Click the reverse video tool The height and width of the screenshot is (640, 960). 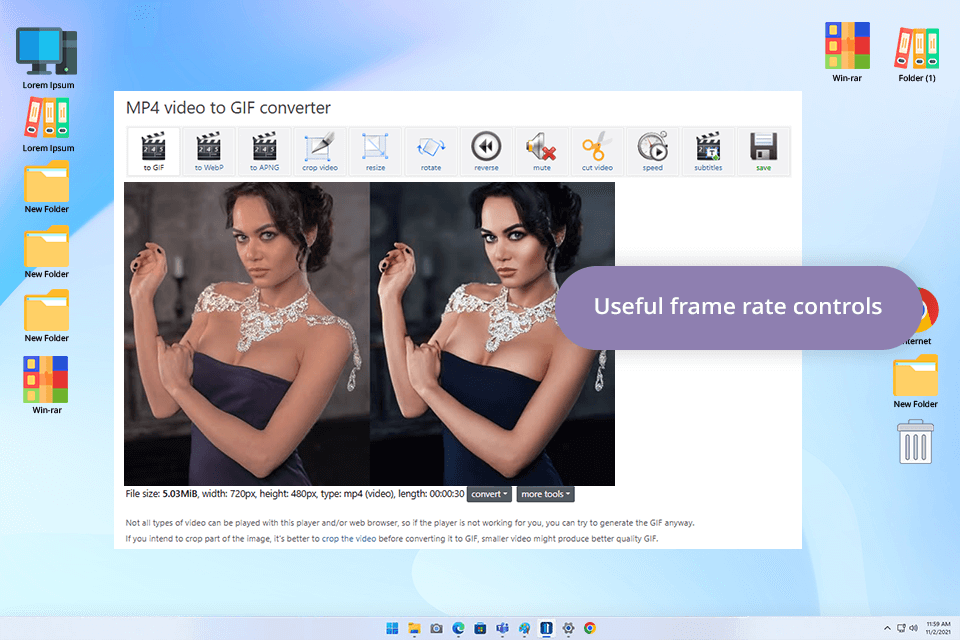[486, 151]
